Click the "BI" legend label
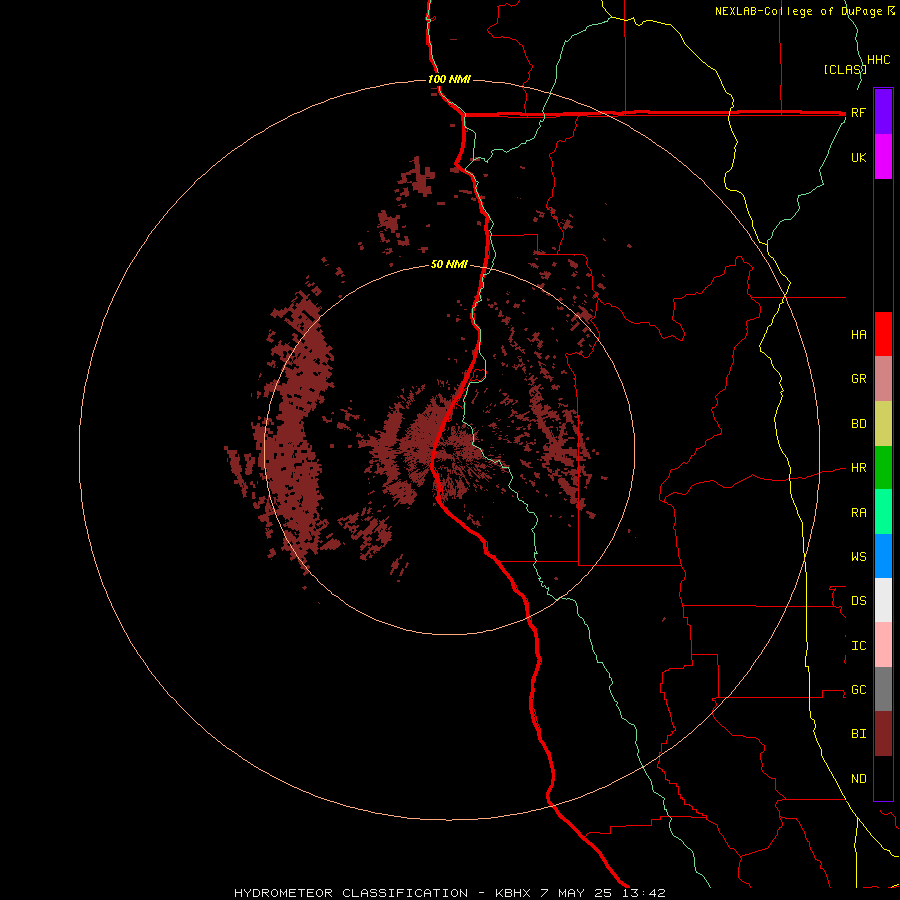Image resolution: width=900 pixels, height=900 pixels. pos(858,734)
